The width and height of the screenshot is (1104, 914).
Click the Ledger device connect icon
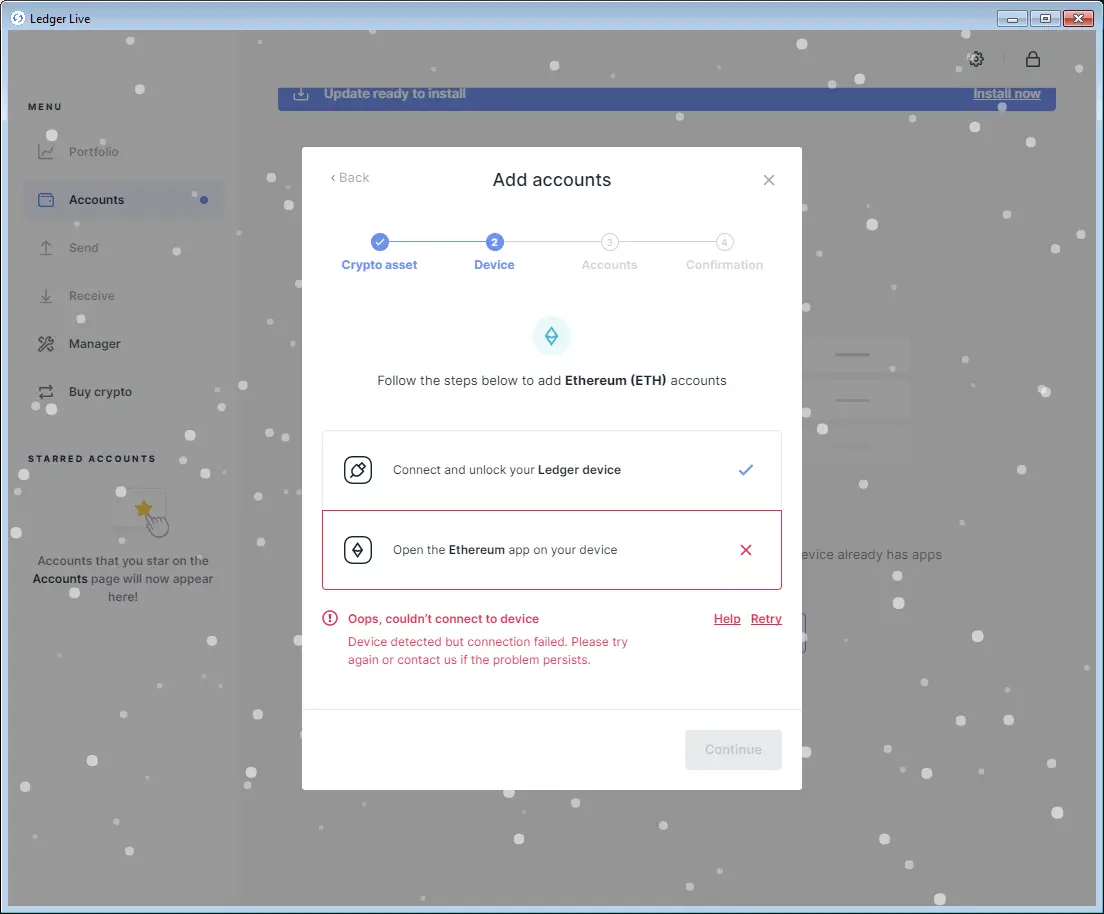[x=358, y=470]
